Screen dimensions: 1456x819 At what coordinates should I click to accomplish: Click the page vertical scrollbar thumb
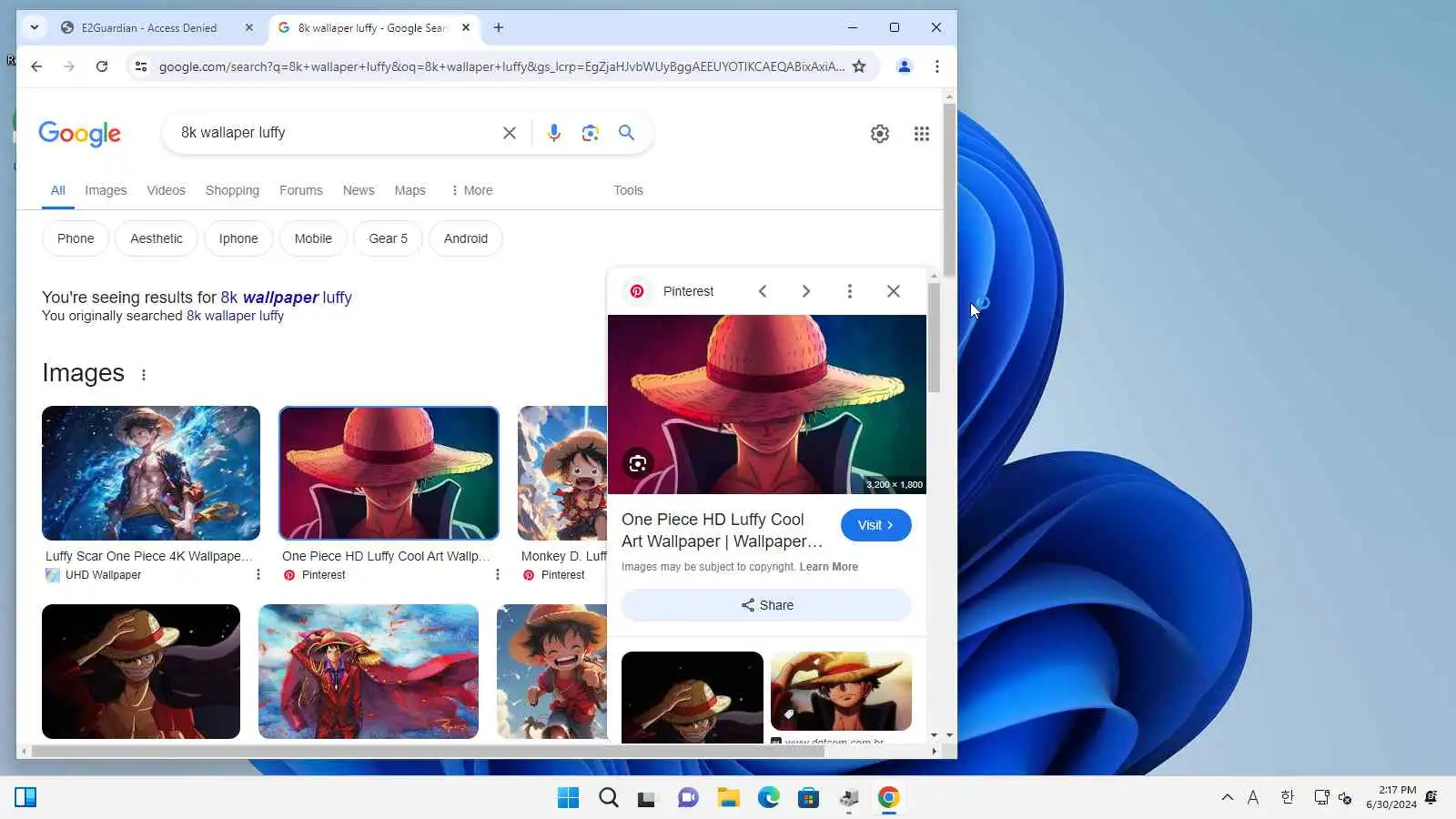949,189
